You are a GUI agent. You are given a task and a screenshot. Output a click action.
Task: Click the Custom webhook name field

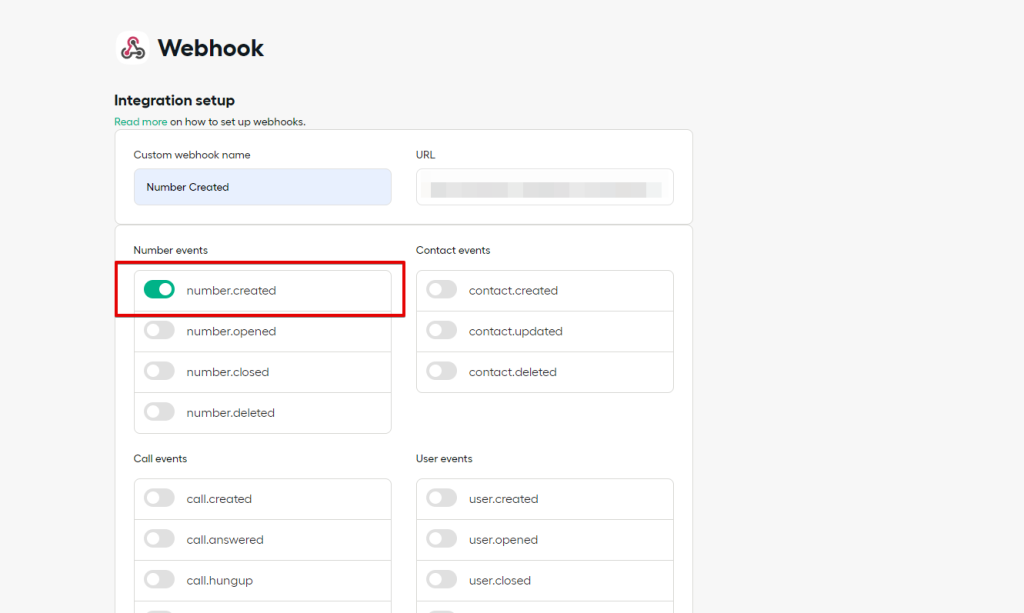coord(262,187)
